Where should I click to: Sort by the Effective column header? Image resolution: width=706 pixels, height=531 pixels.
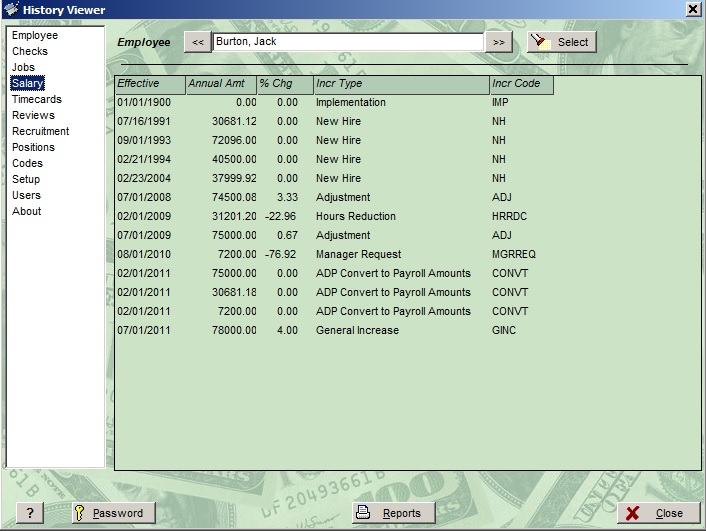150,84
